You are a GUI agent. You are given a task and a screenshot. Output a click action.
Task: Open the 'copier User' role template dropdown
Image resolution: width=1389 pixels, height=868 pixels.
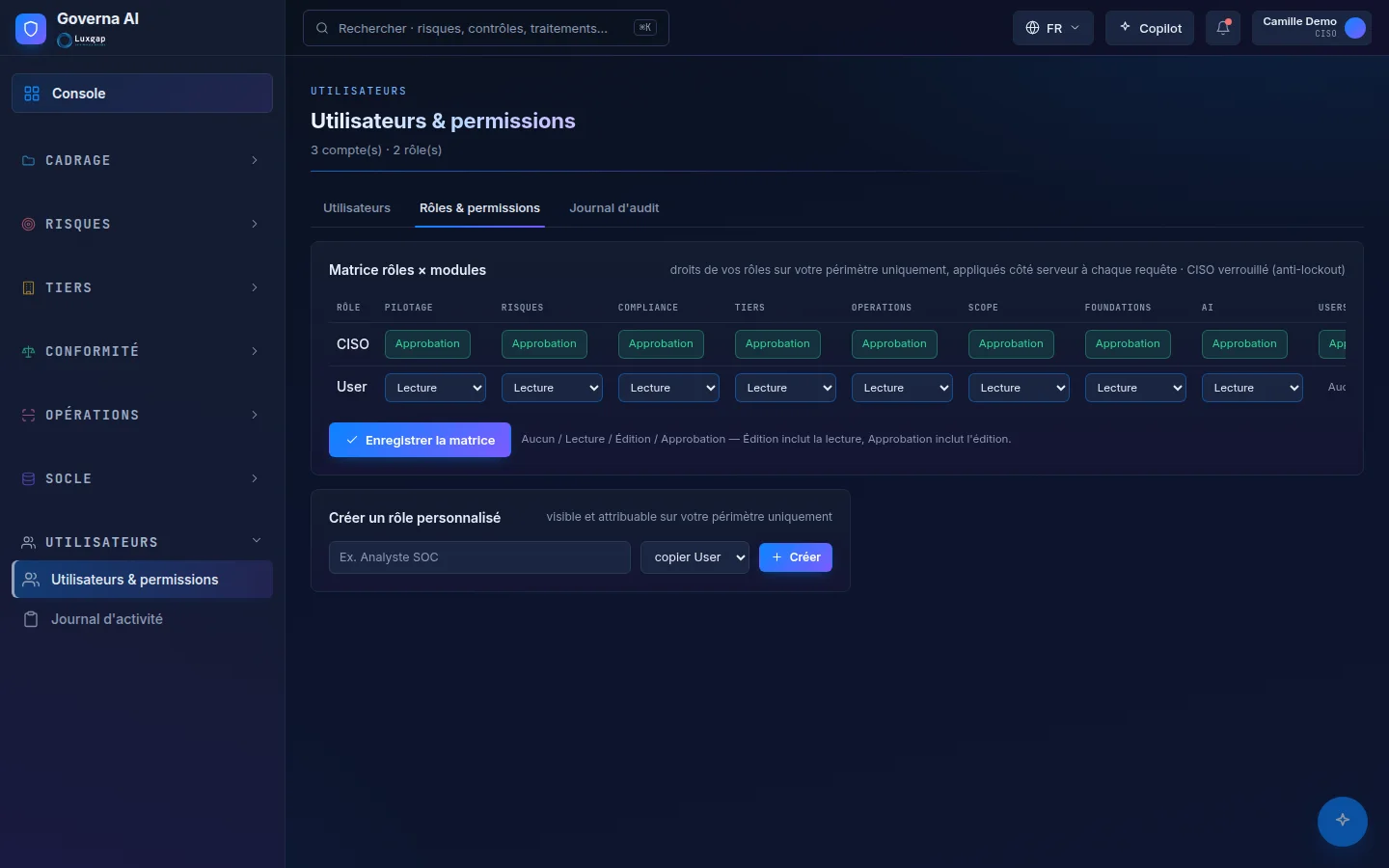click(694, 557)
